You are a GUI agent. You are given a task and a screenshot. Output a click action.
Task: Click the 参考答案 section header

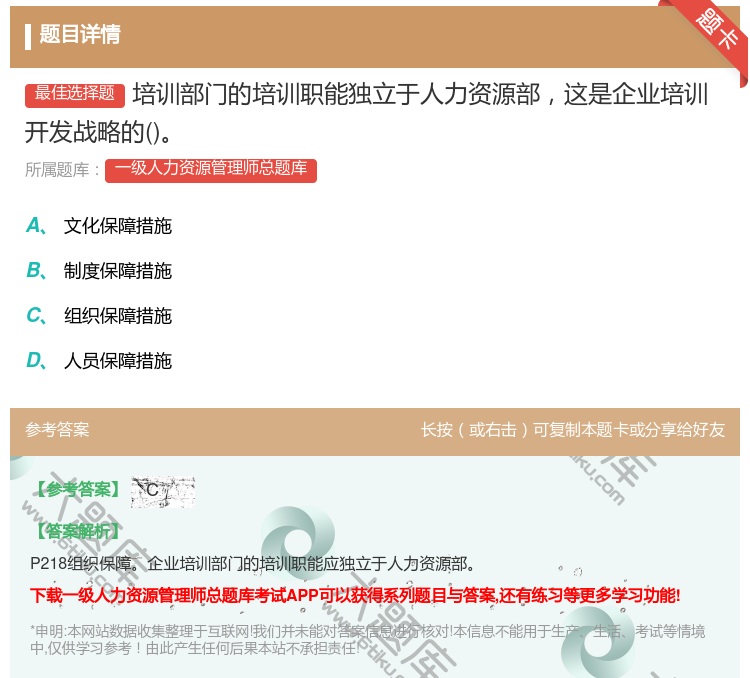(x=57, y=430)
